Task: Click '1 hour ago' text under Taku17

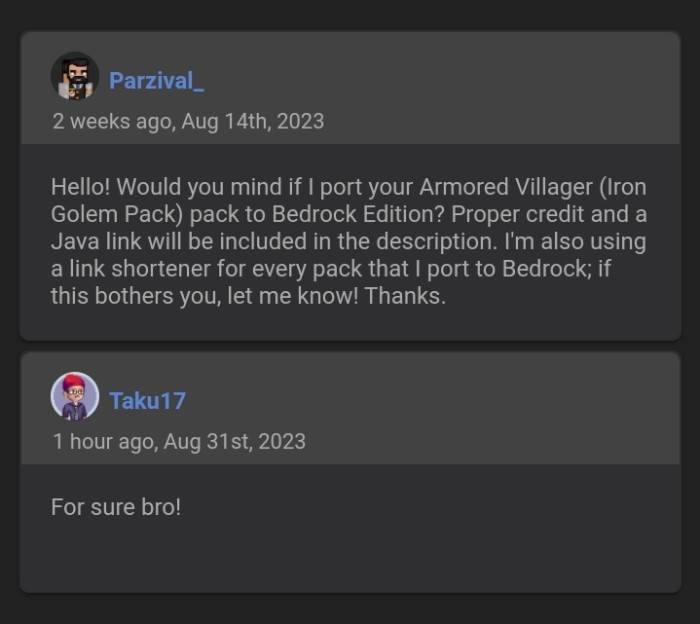Action: coord(105,441)
